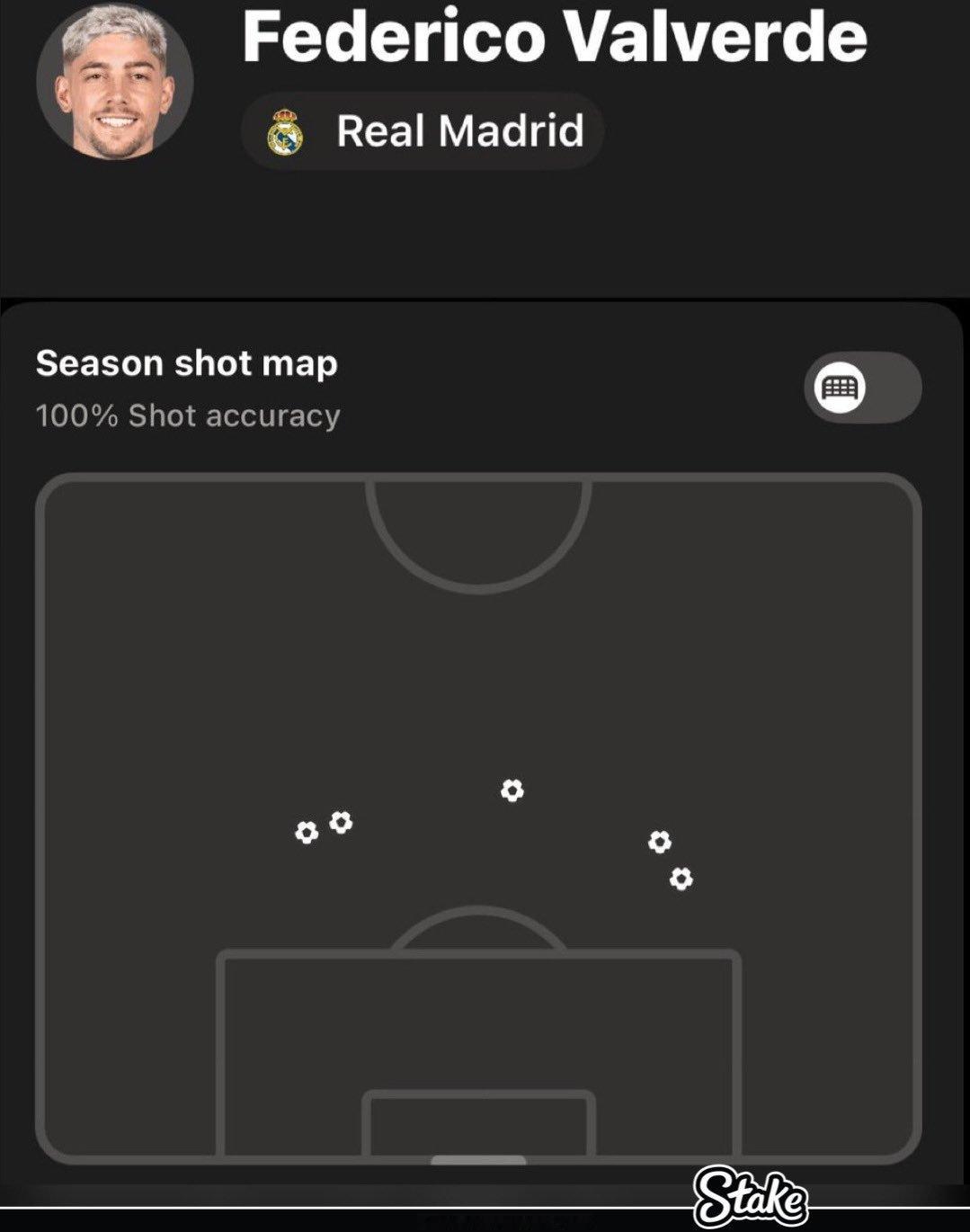The height and width of the screenshot is (1232, 970).
Task: Click the empty right side of the toggle
Action: (x=894, y=388)
